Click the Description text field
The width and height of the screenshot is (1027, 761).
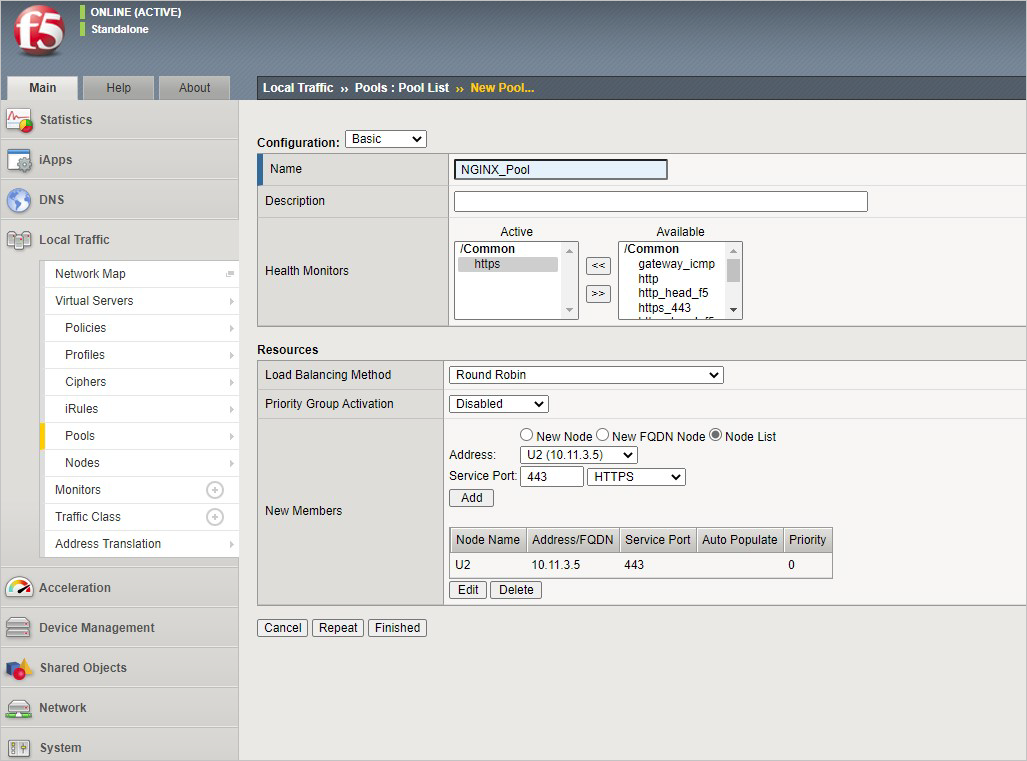tap(660, 201)
